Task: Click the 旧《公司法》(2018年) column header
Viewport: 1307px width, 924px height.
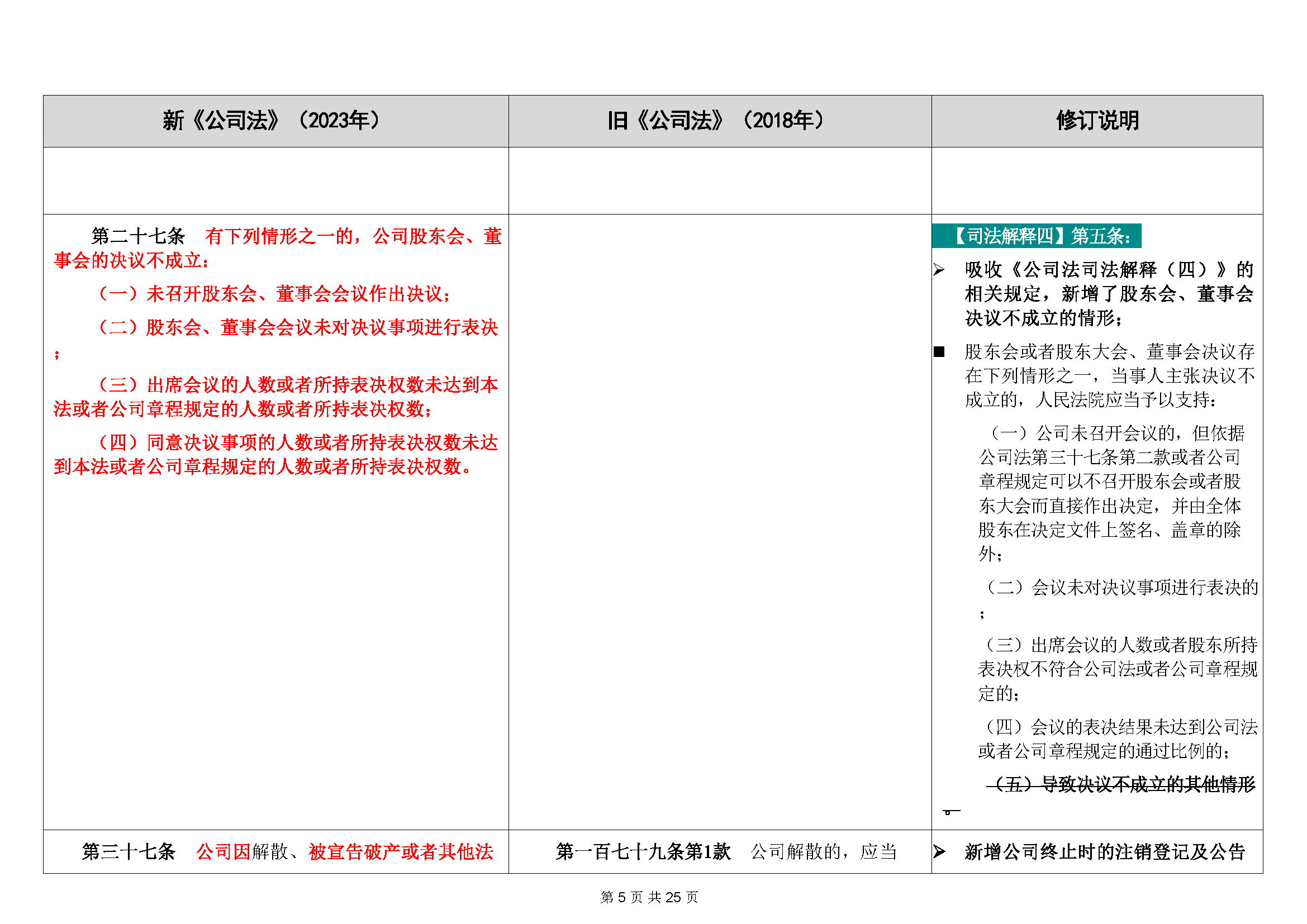Action: click(716, 121)
